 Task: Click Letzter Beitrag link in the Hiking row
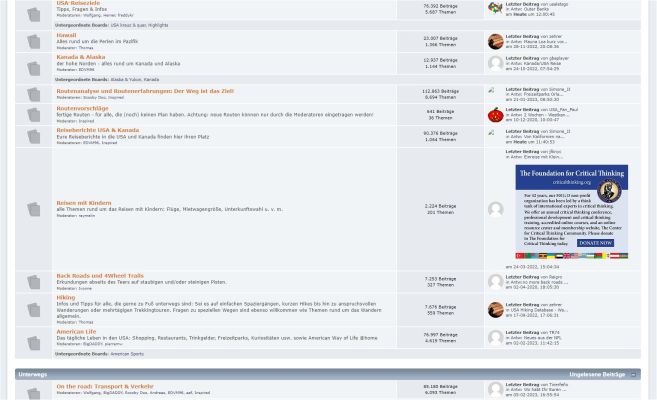pos(522,305)
